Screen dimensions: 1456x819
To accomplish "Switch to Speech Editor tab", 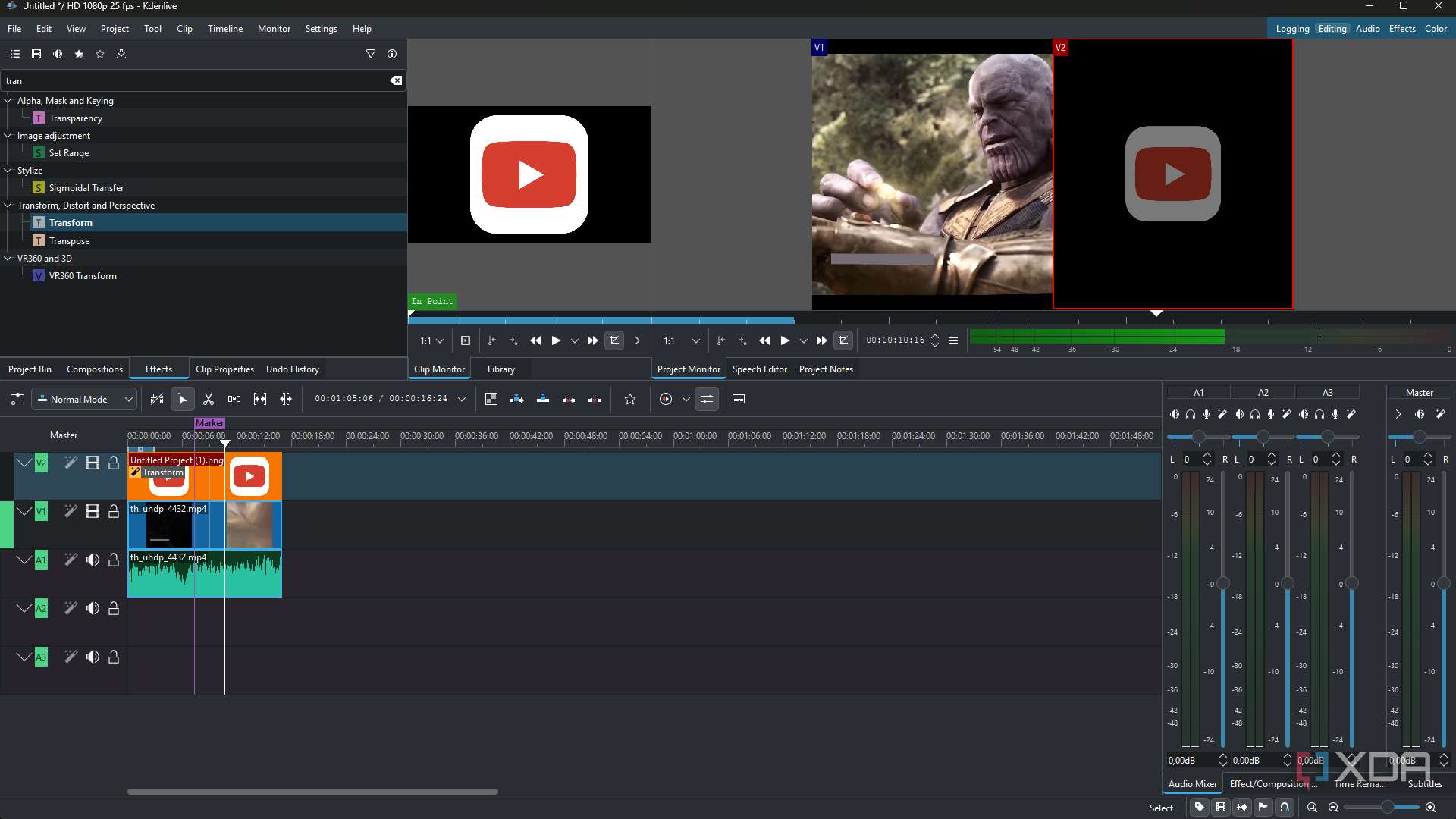I will pos(760,369).
